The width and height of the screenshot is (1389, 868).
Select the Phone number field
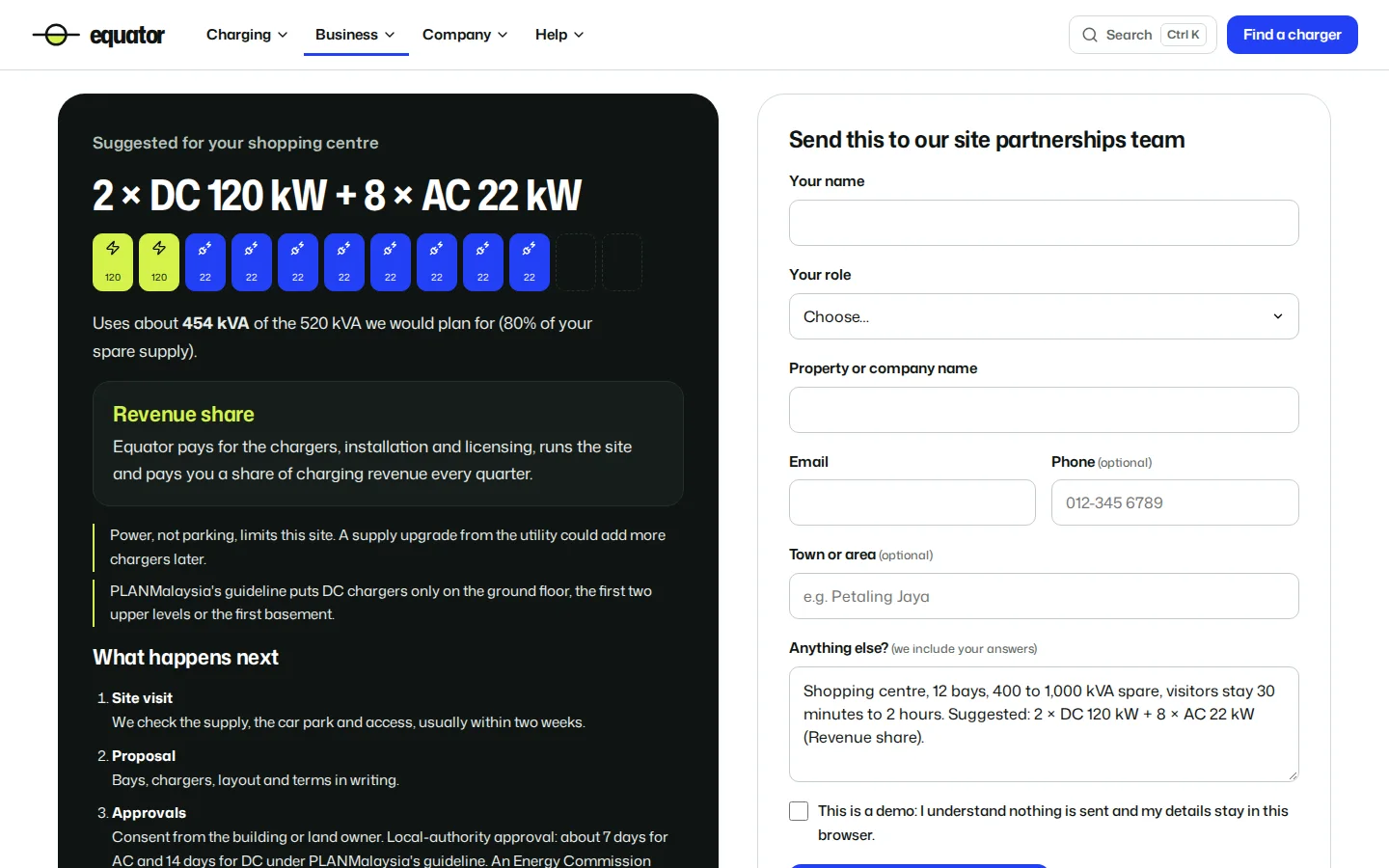[1175, 502]
